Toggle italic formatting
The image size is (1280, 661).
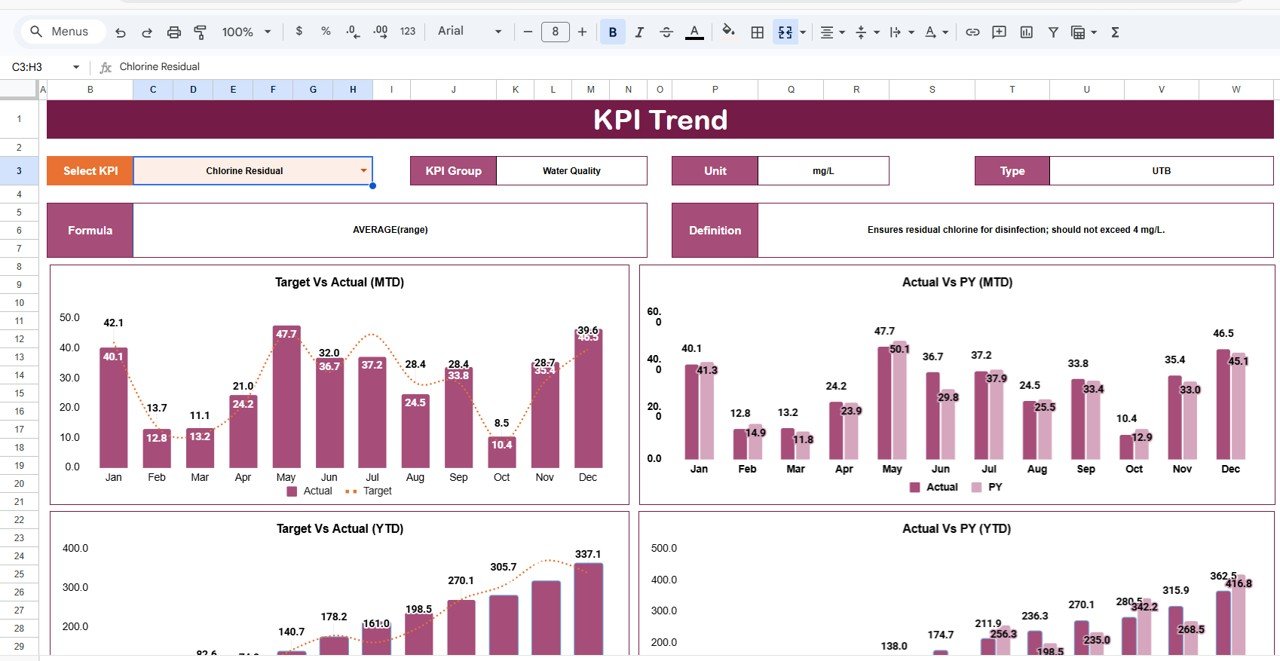639,31
